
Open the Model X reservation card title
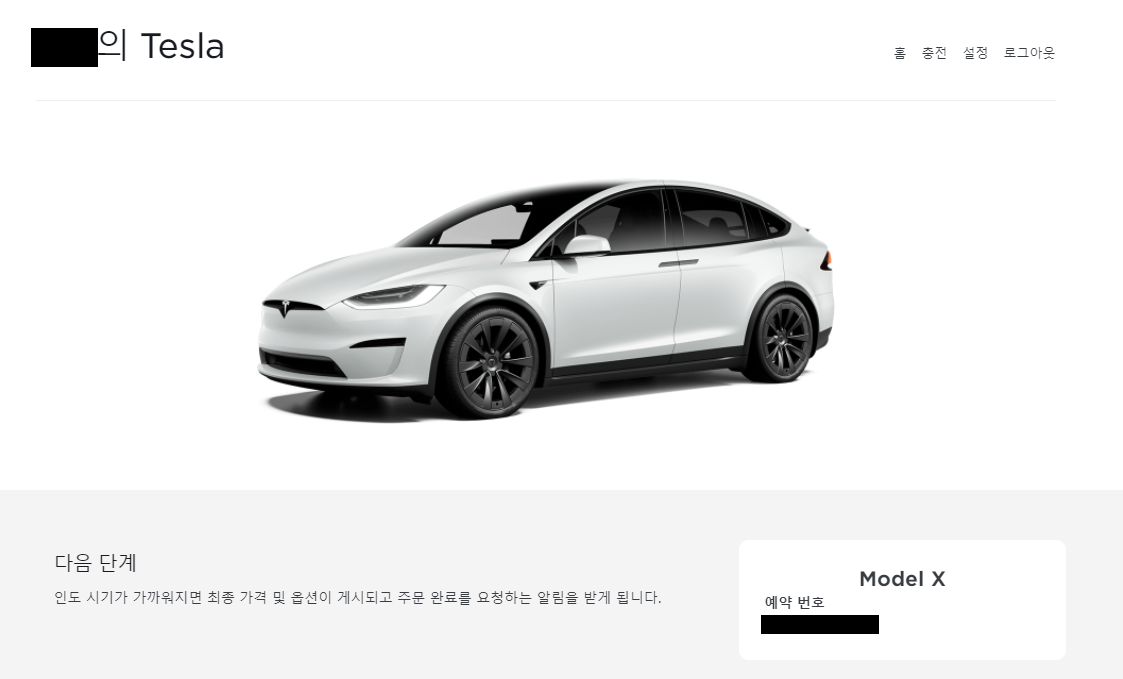point(902,579)
